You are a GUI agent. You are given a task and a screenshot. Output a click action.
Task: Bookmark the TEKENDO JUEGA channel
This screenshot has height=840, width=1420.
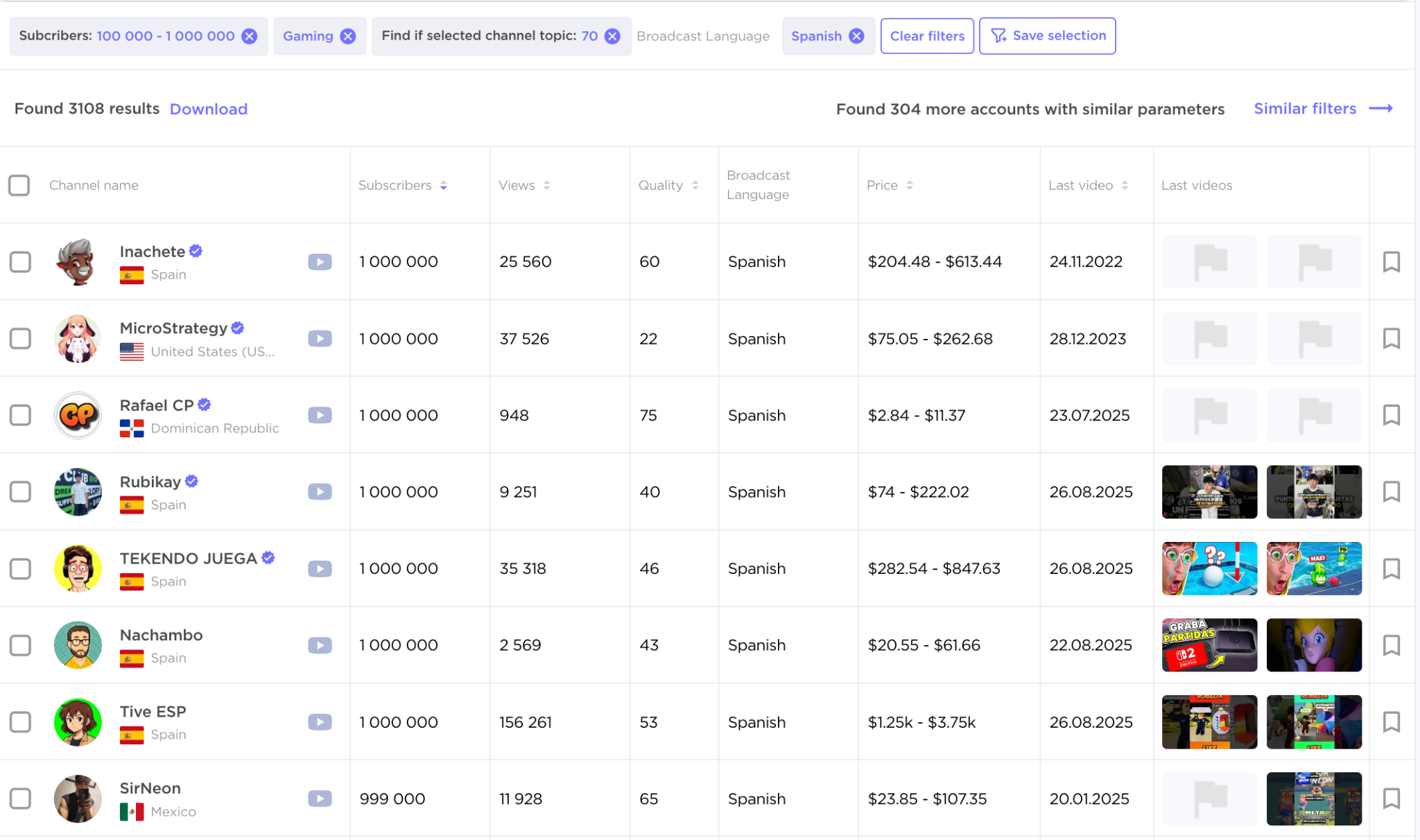[1391, 568]
